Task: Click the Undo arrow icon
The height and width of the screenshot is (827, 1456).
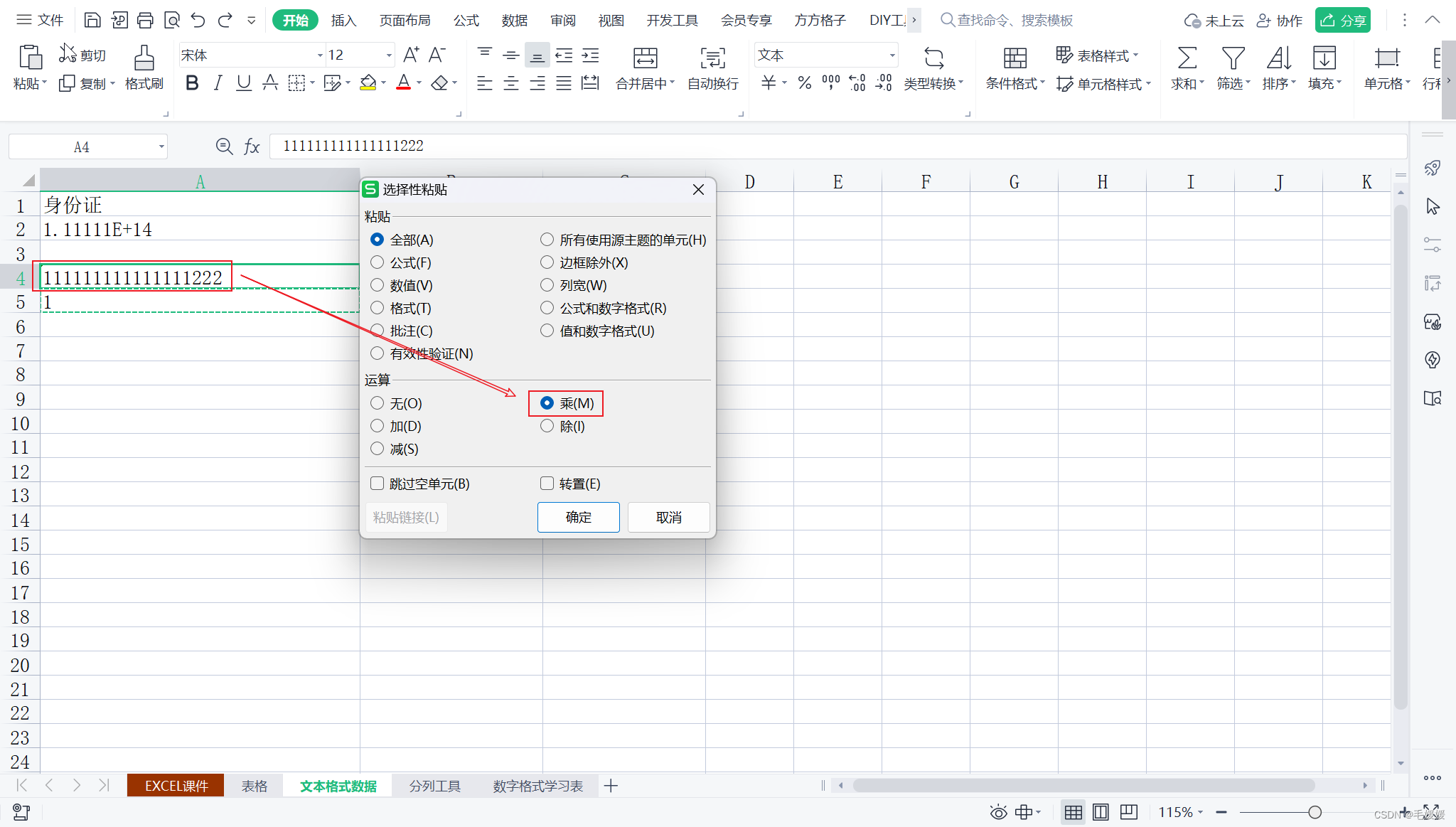Action: 198,20
